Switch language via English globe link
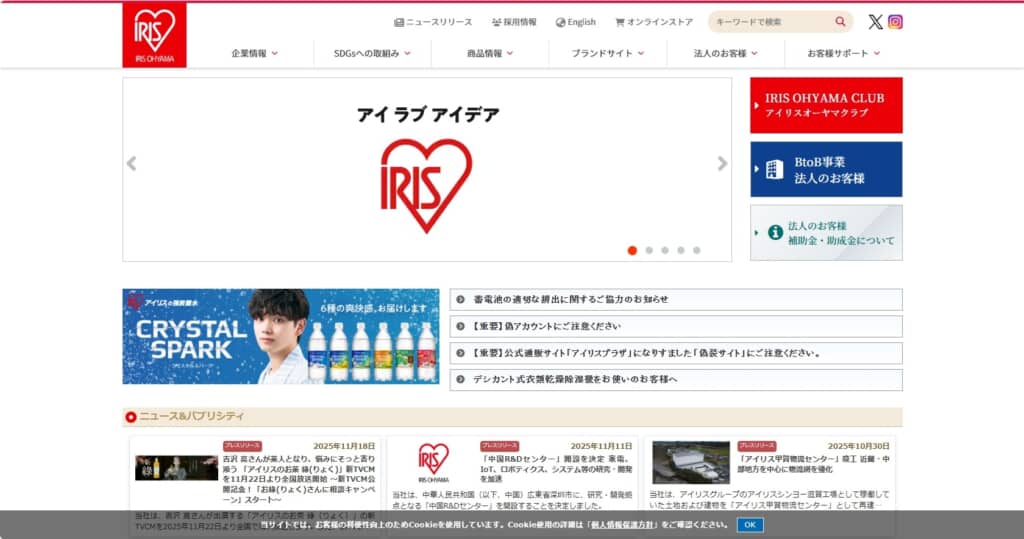The width and height of the screenshot is (1024, 539). (576, 22)
